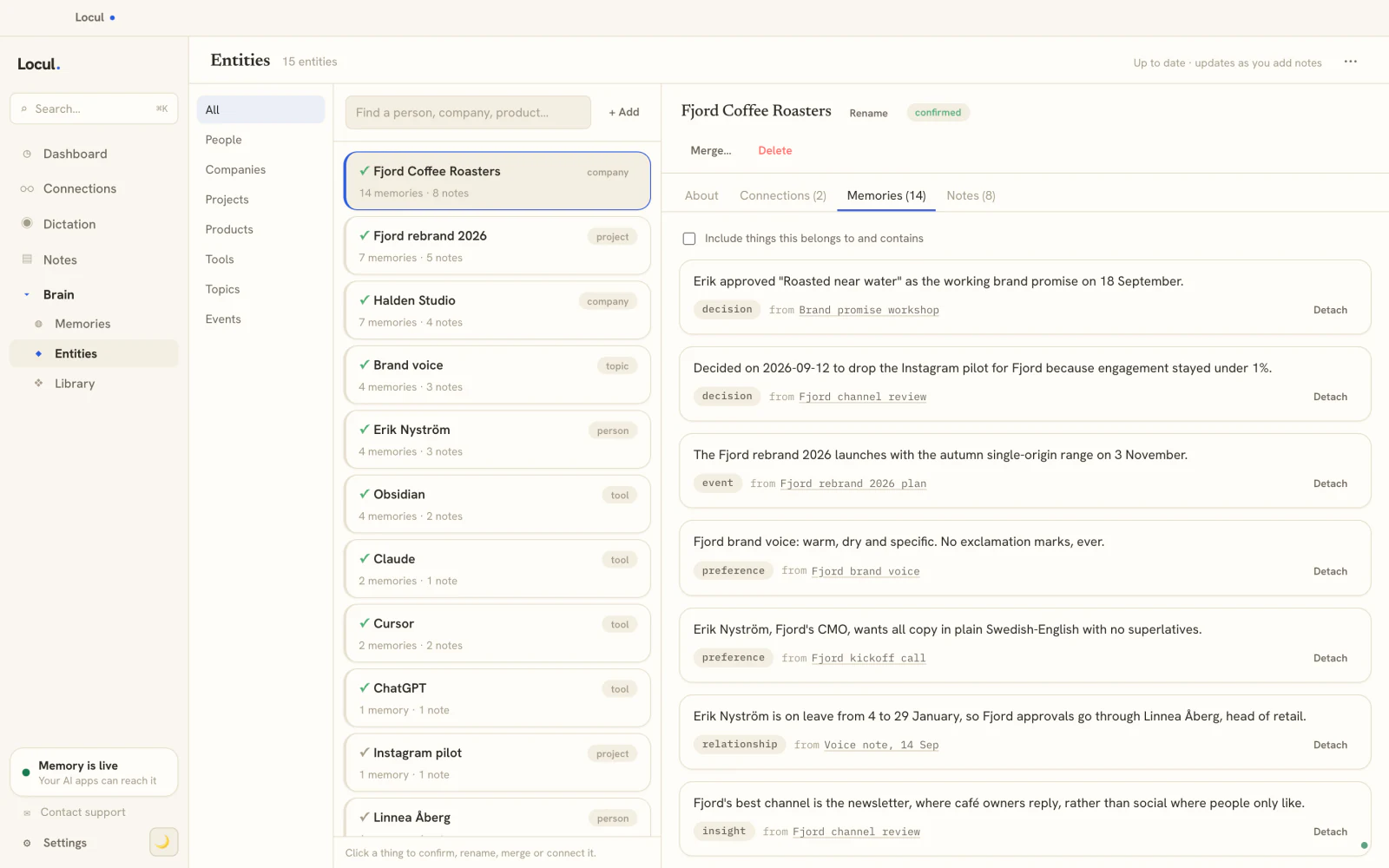Filter entities by Events
Image resolution: width=1389 pixels, height=868 pixels.
[260, 319]
